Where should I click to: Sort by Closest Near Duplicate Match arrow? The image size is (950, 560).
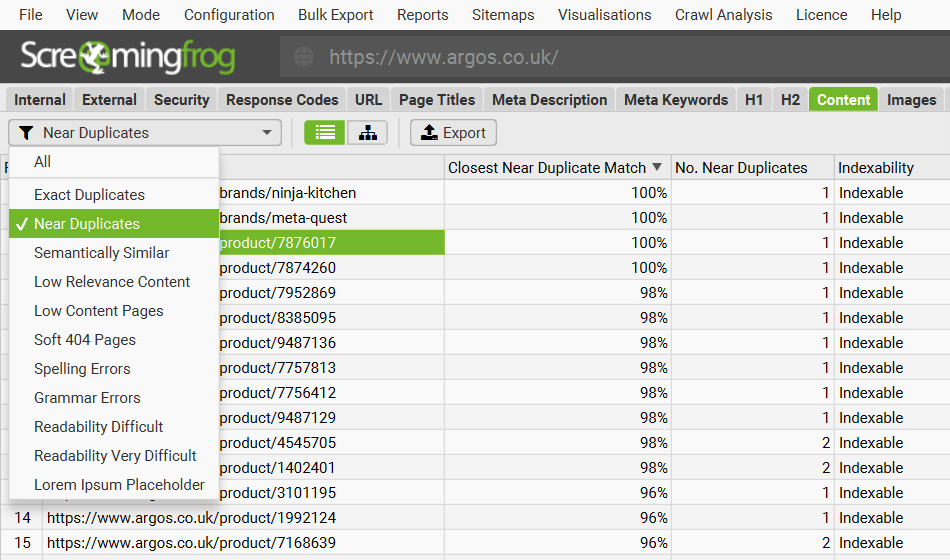[x=657, y=168]
